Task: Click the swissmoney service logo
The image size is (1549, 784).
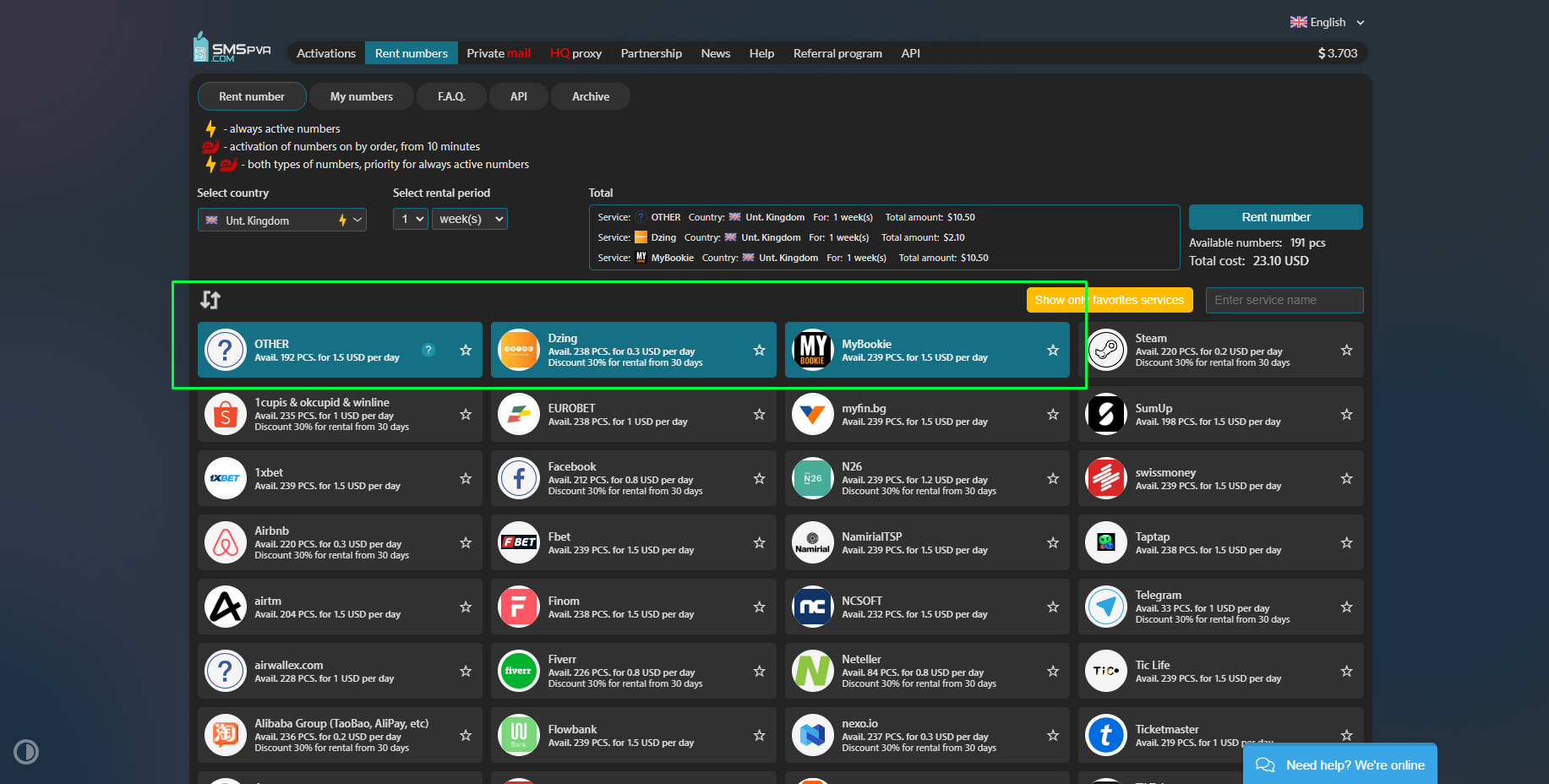Action: point(1106,478)
